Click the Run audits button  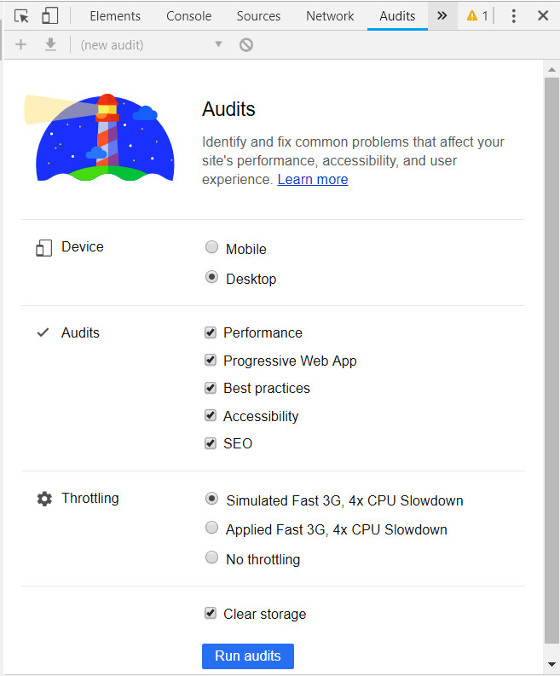(x=248, y=656)
